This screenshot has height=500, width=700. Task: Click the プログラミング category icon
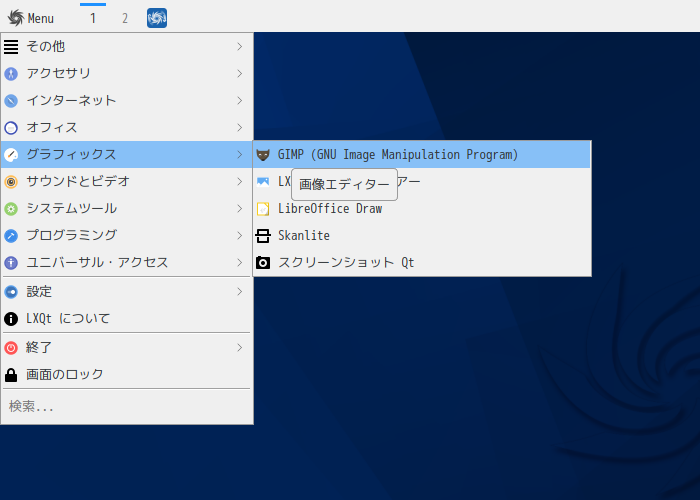pyautogui.click(x=11, y=236)
